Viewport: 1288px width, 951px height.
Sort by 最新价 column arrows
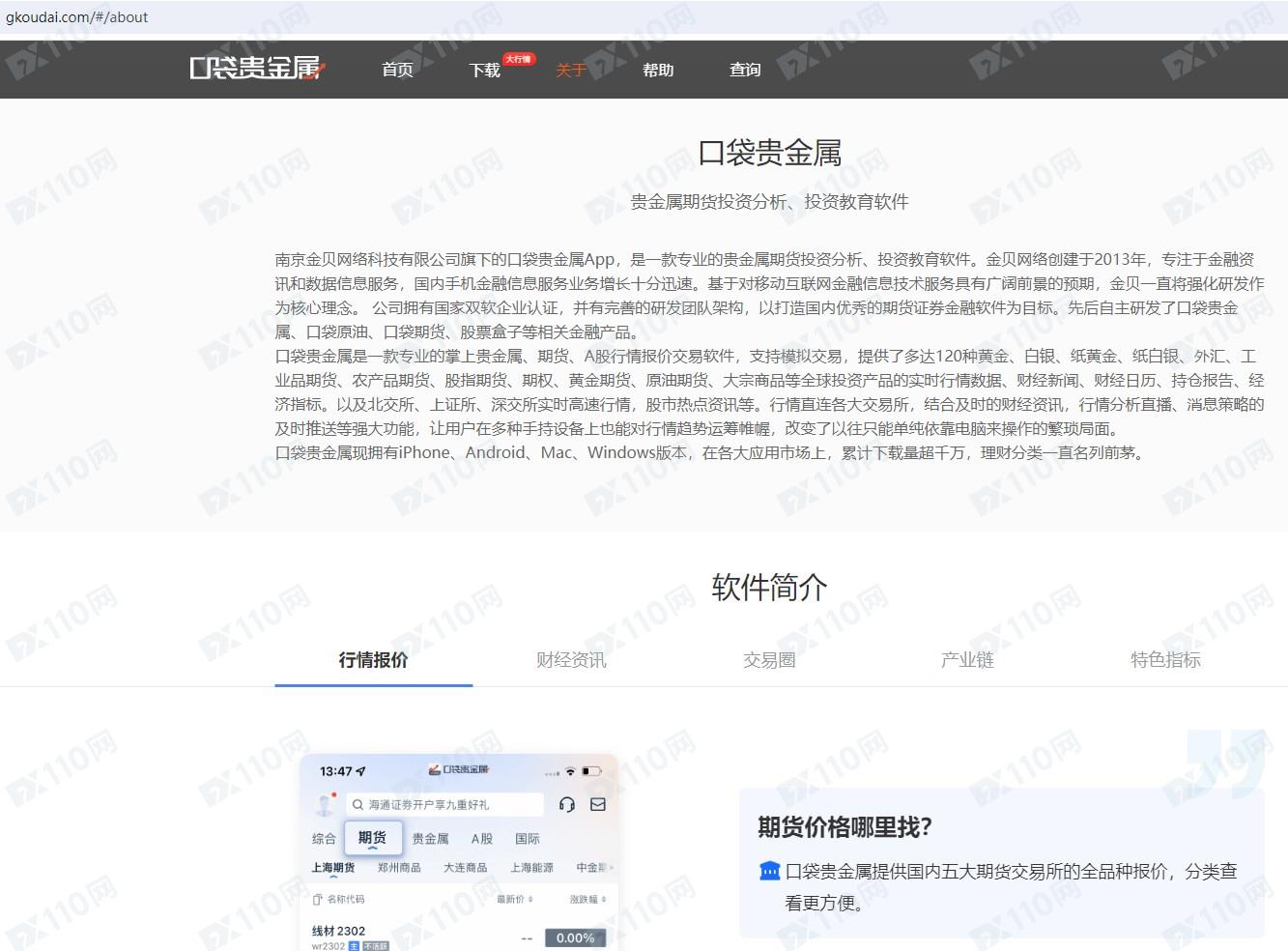[x=530, y=899]
